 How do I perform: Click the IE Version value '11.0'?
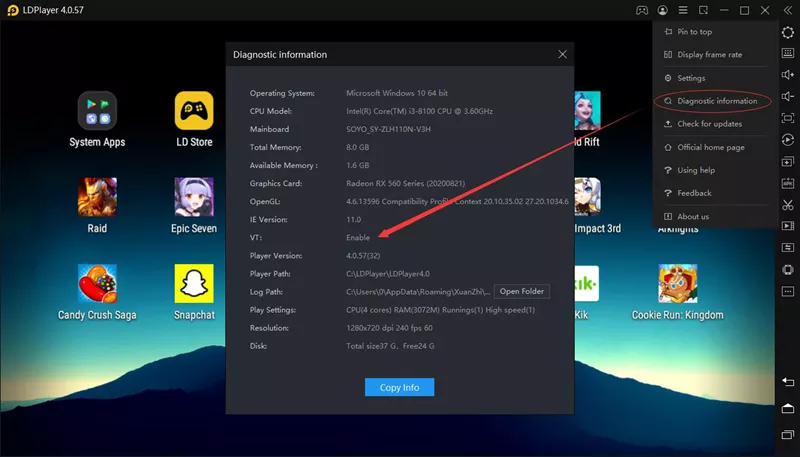(x=354, y=219)
